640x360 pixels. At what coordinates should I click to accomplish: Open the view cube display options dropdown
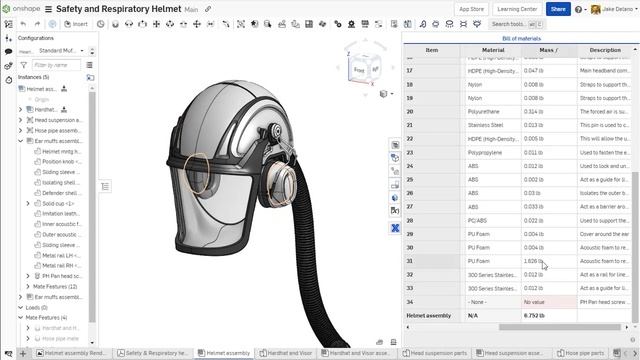387,94
